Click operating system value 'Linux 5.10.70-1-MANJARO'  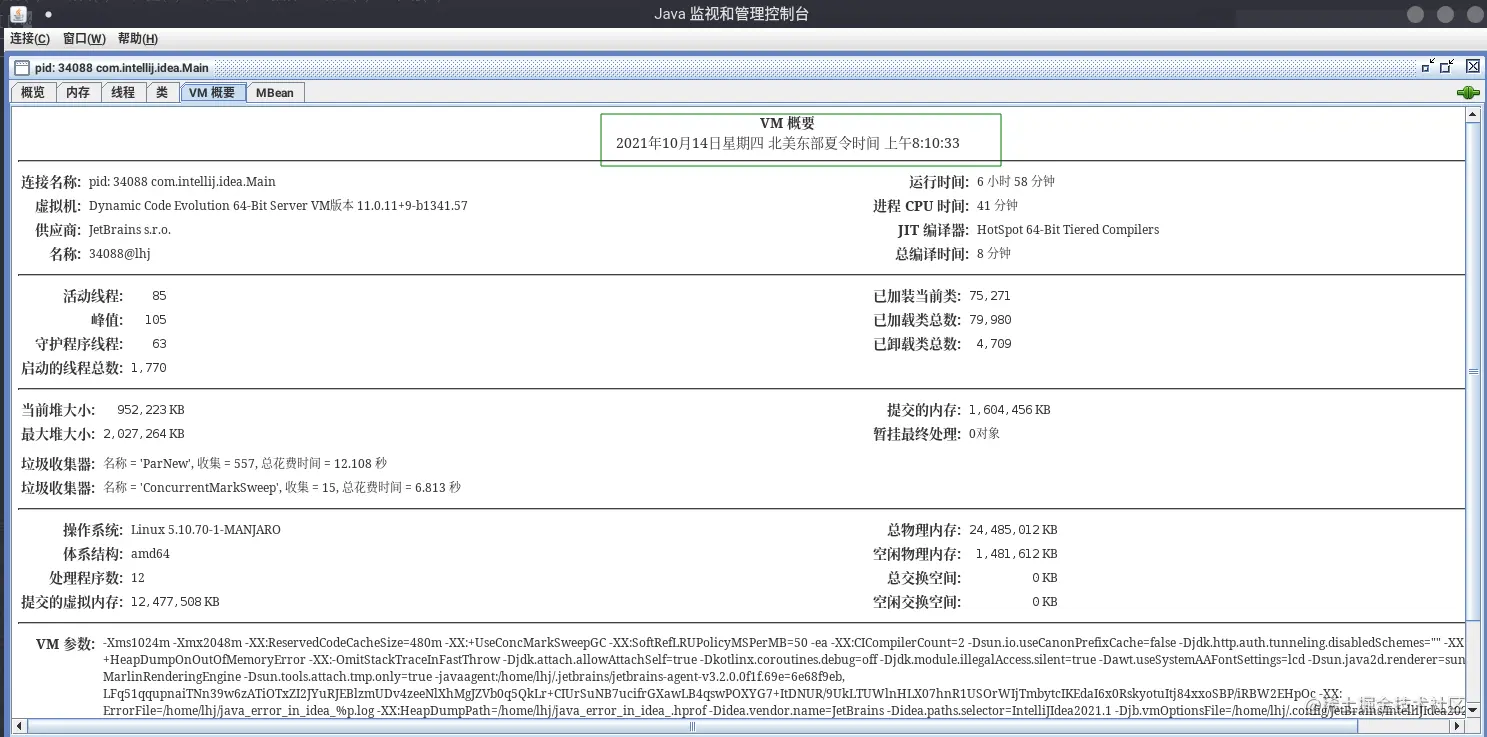(205, 530)
